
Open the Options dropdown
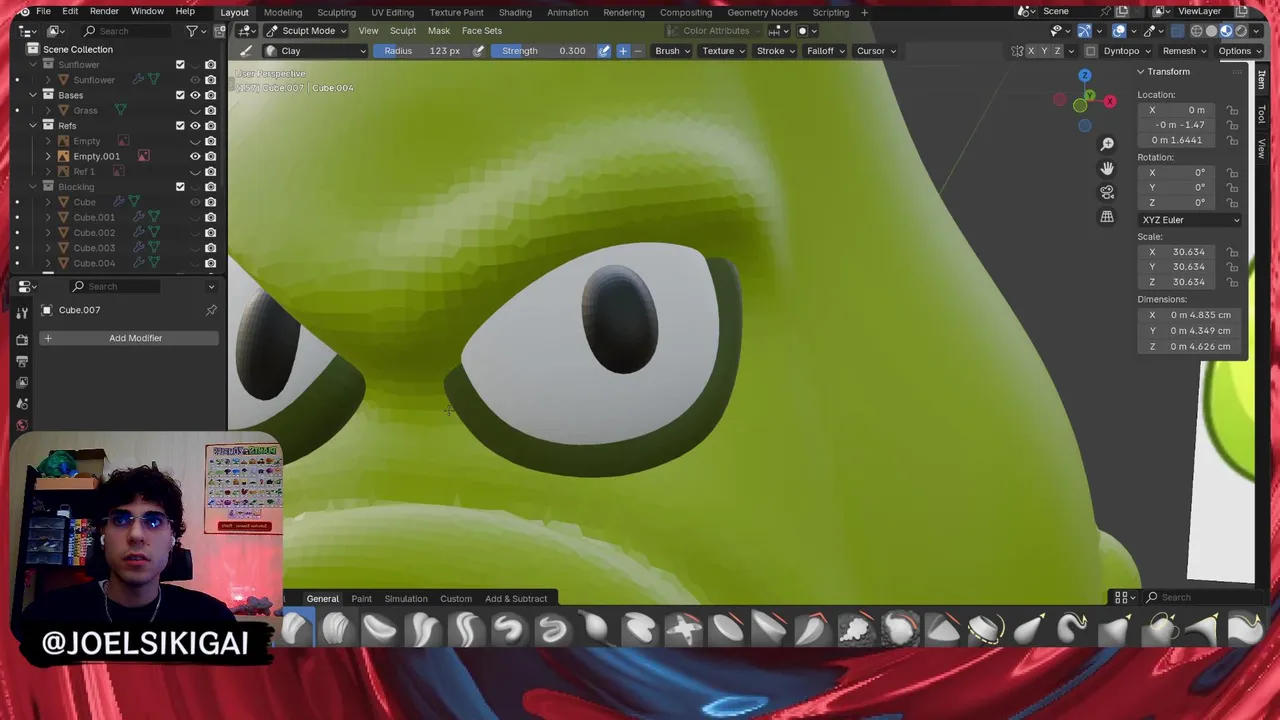[1238, 51]
